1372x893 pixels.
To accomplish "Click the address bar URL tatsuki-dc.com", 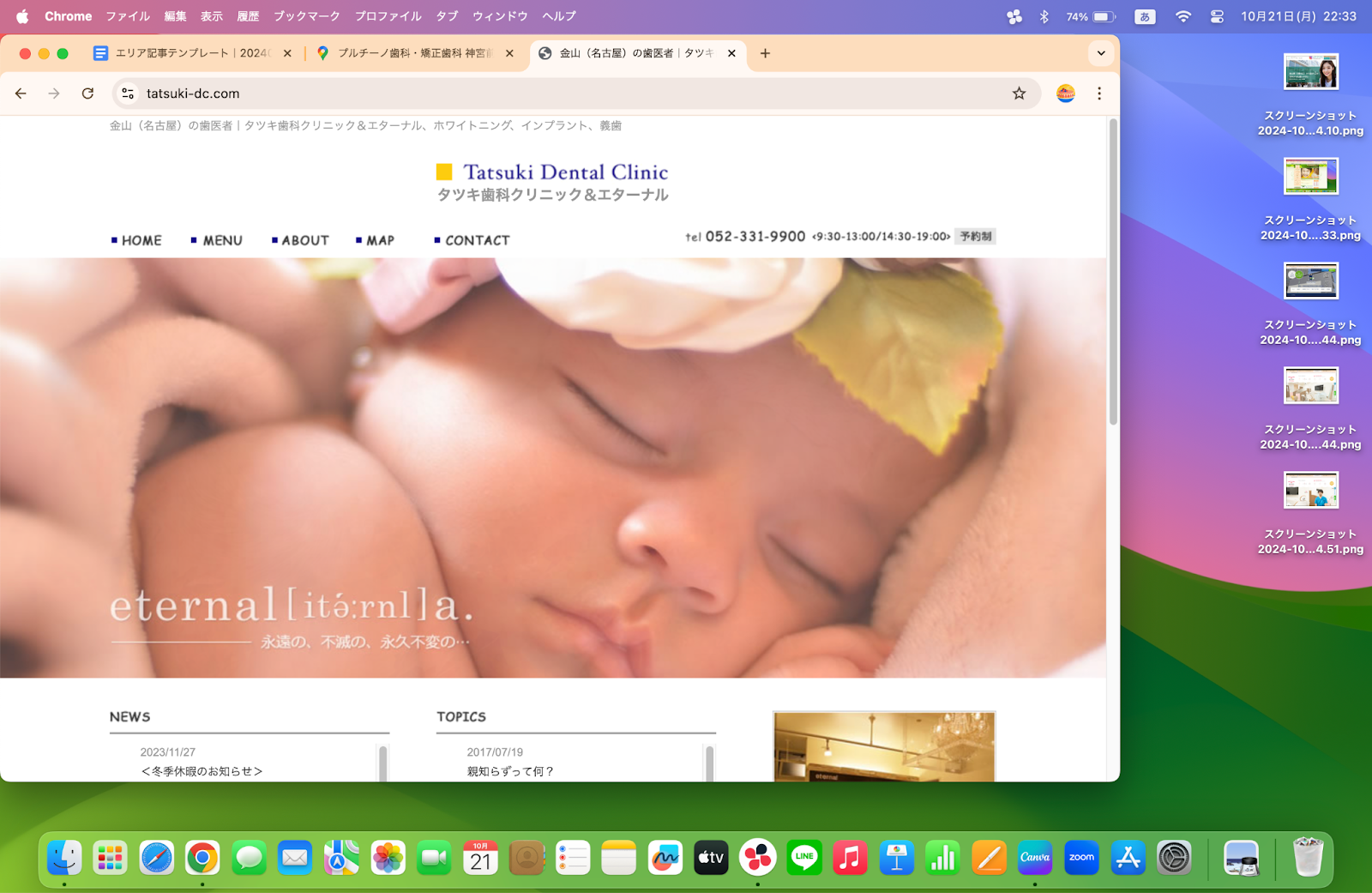I will pyautogui.click(x=193, y=94).
